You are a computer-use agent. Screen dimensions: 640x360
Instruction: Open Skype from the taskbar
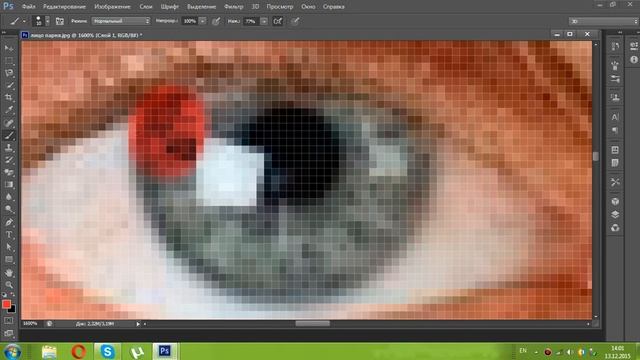[x=107, y=351]
